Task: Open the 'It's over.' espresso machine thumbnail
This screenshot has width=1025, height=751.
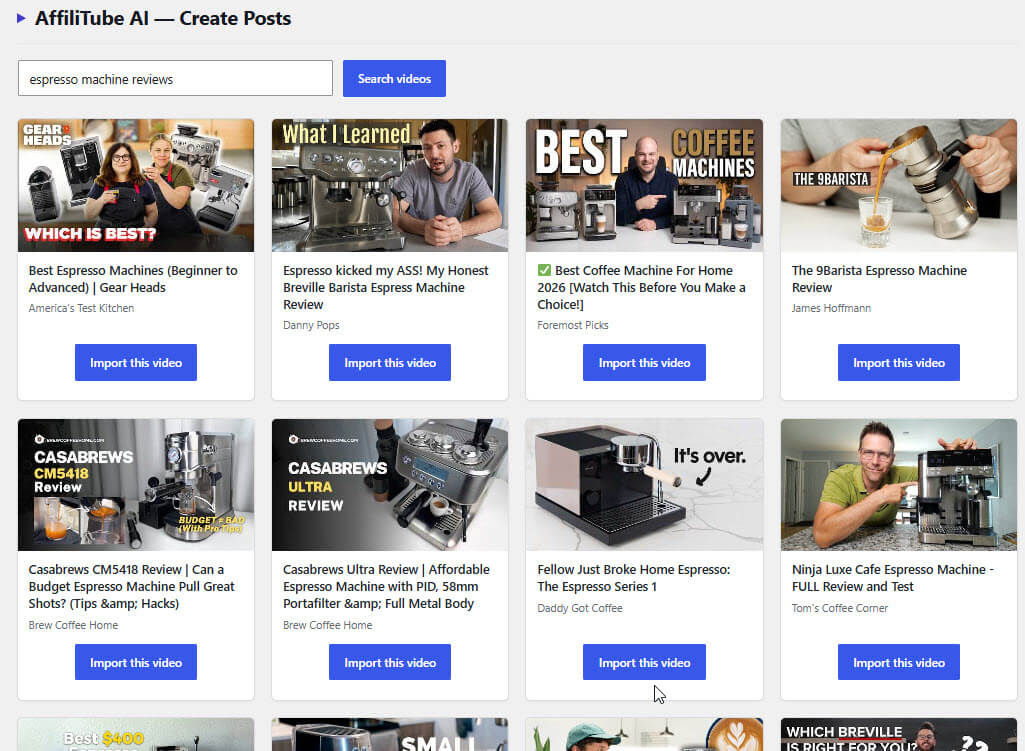Action: coord(645,485)
